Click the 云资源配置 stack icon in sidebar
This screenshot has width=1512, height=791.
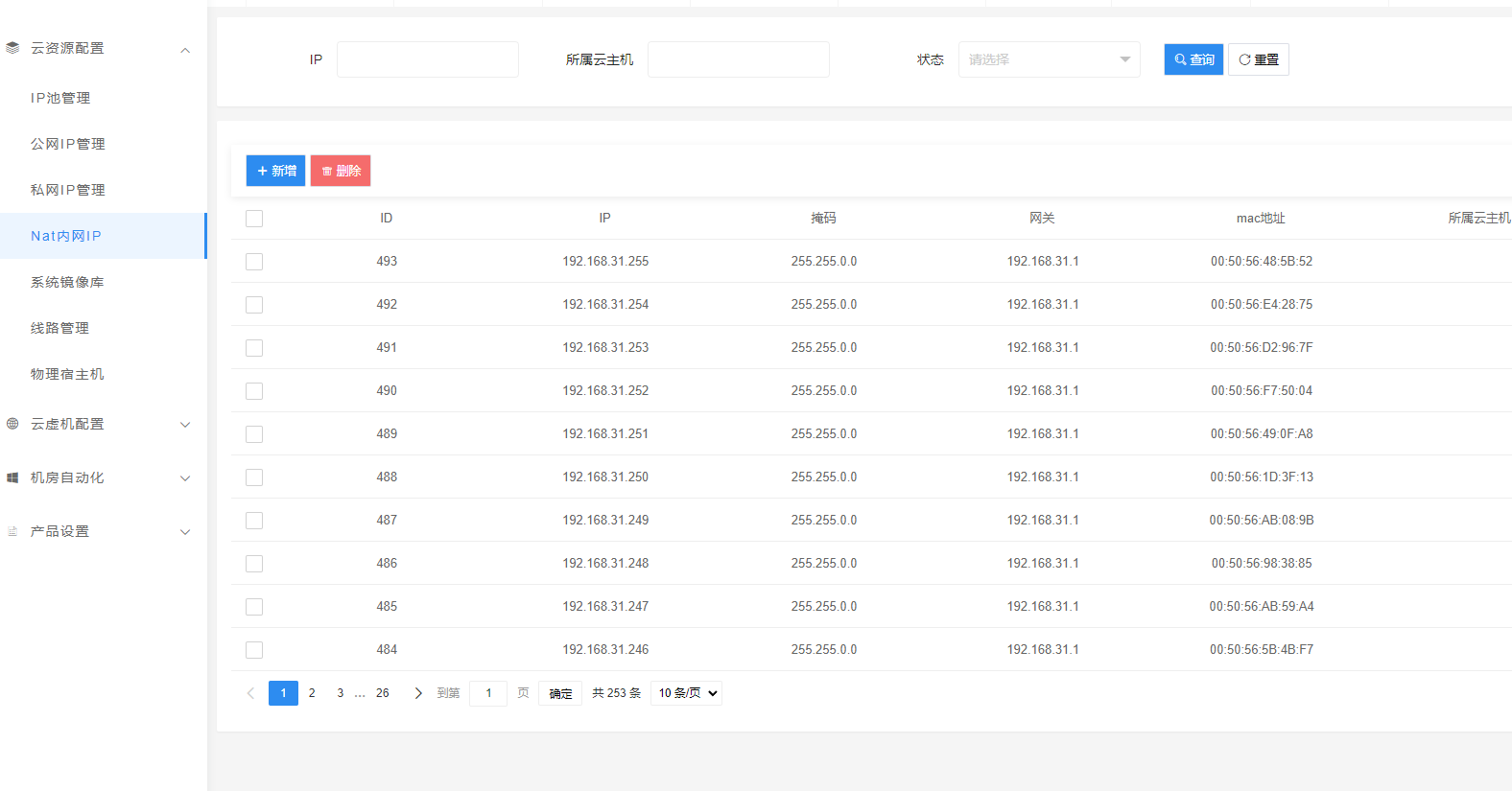[12, 48]
